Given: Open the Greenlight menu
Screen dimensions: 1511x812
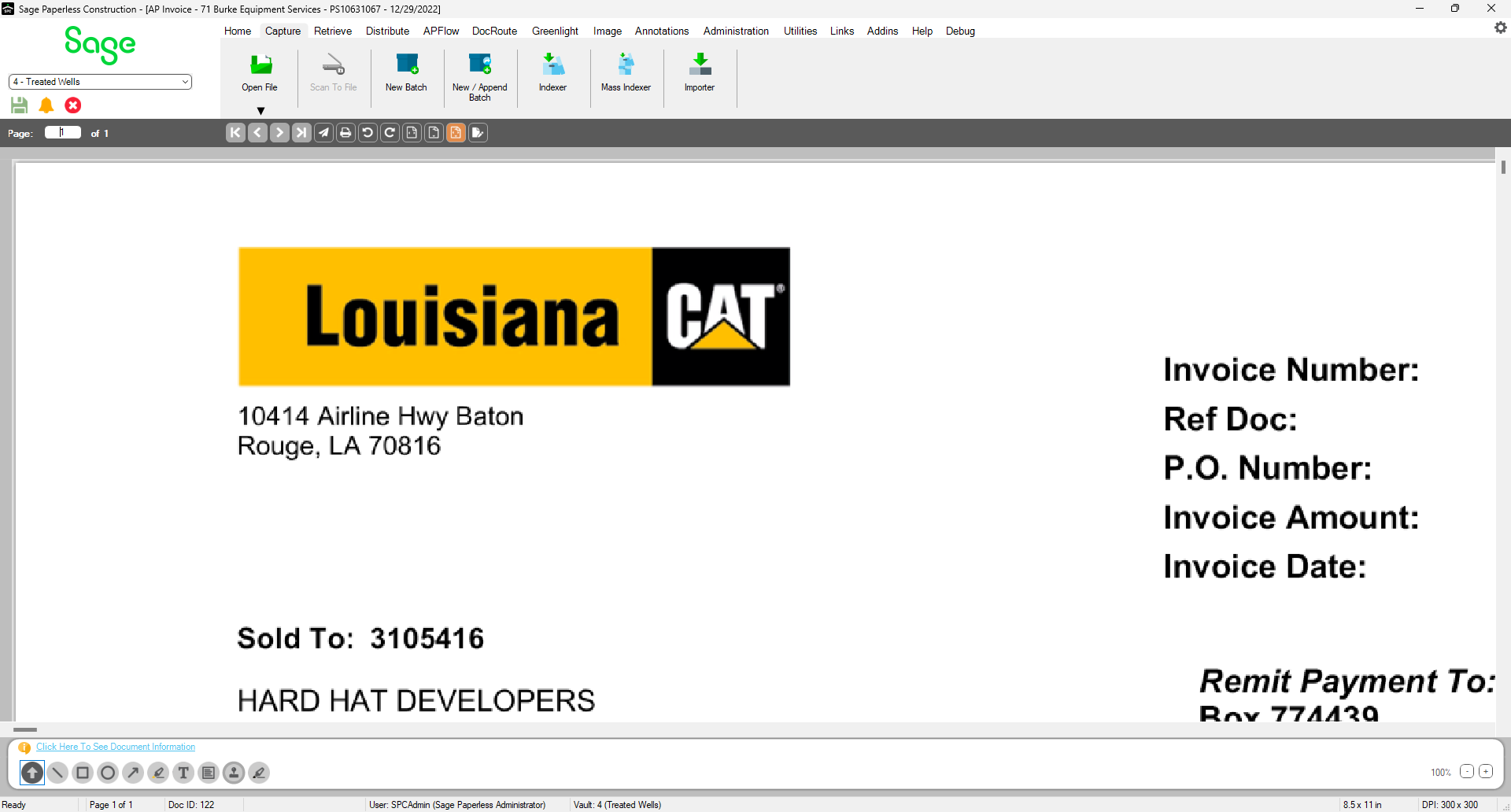Looking at the screenshot, I should pos(555,31).
